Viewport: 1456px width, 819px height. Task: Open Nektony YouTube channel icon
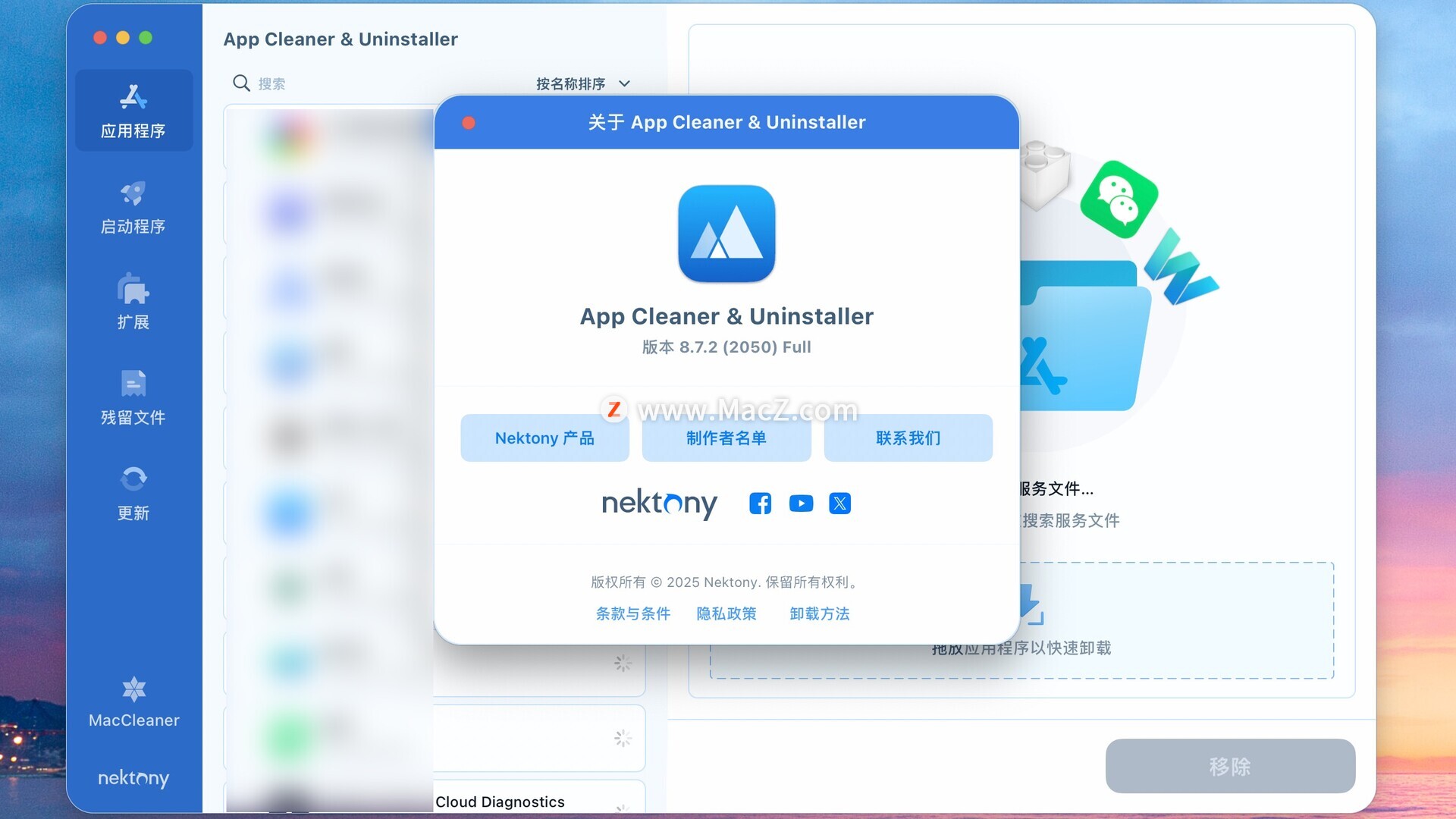801,504
